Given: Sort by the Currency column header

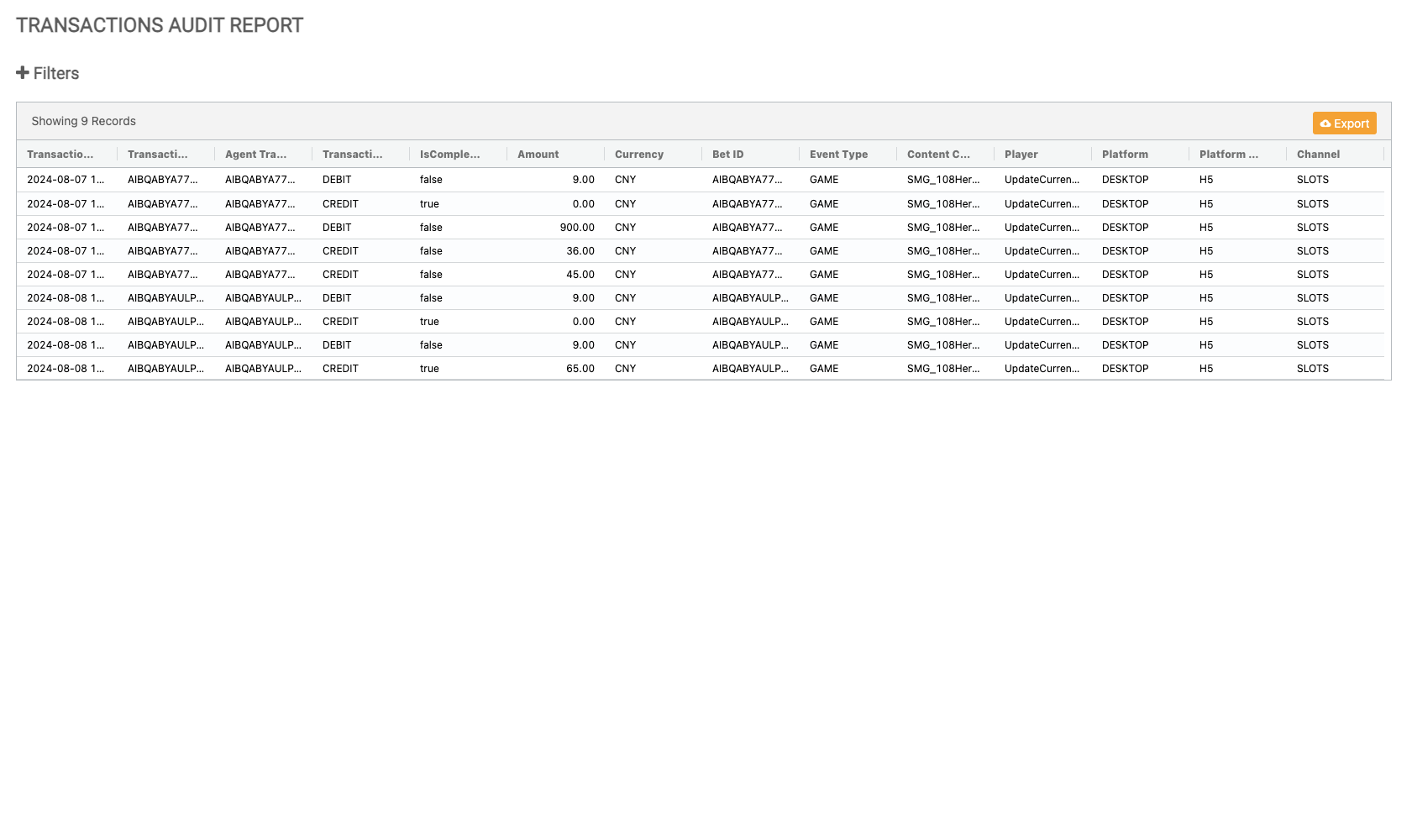Looking at the screenshot, I should point(638,155).
